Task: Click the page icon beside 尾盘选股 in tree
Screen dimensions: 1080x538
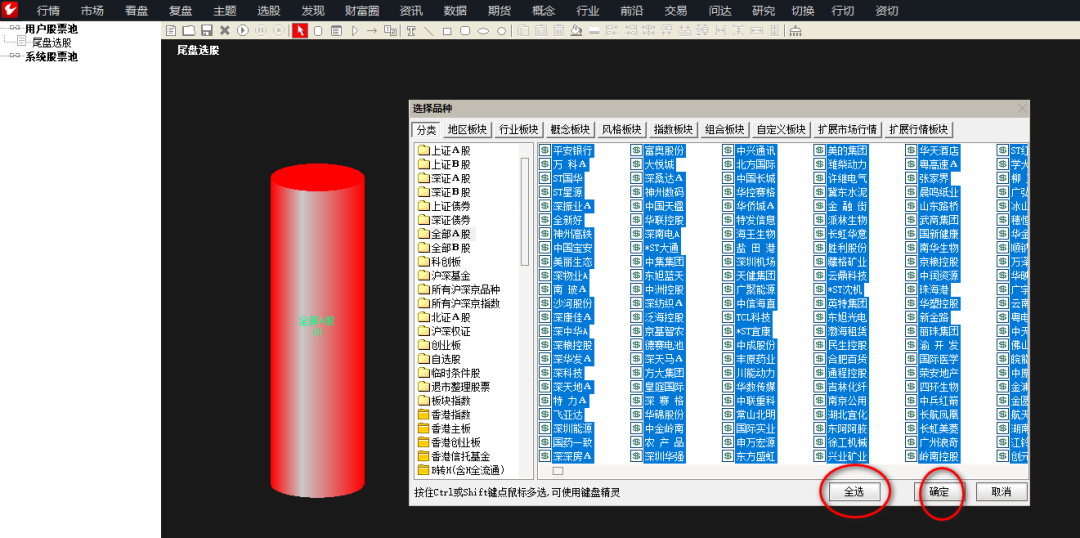Action: pos(23,42)
